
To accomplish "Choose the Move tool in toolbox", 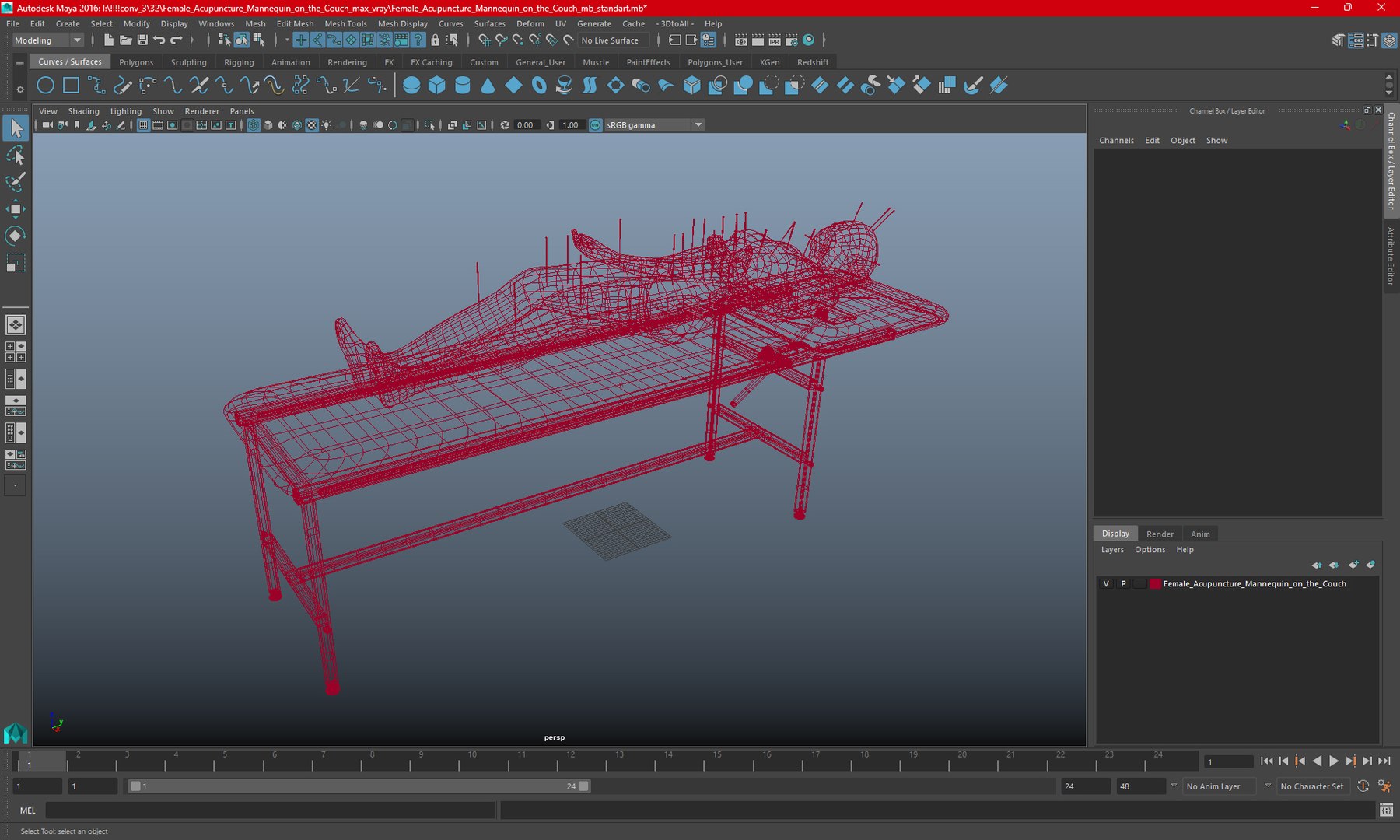I will point(16,208).
